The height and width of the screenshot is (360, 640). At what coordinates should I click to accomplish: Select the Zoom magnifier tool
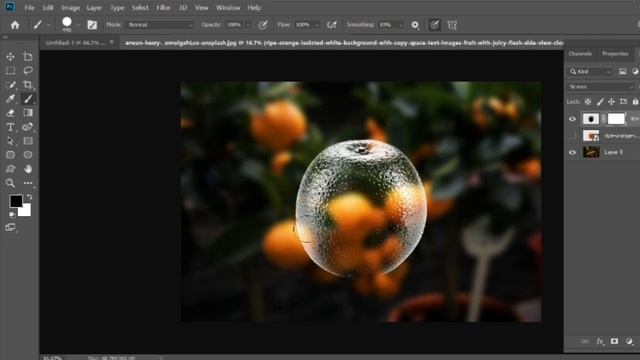tap(10, 183)
